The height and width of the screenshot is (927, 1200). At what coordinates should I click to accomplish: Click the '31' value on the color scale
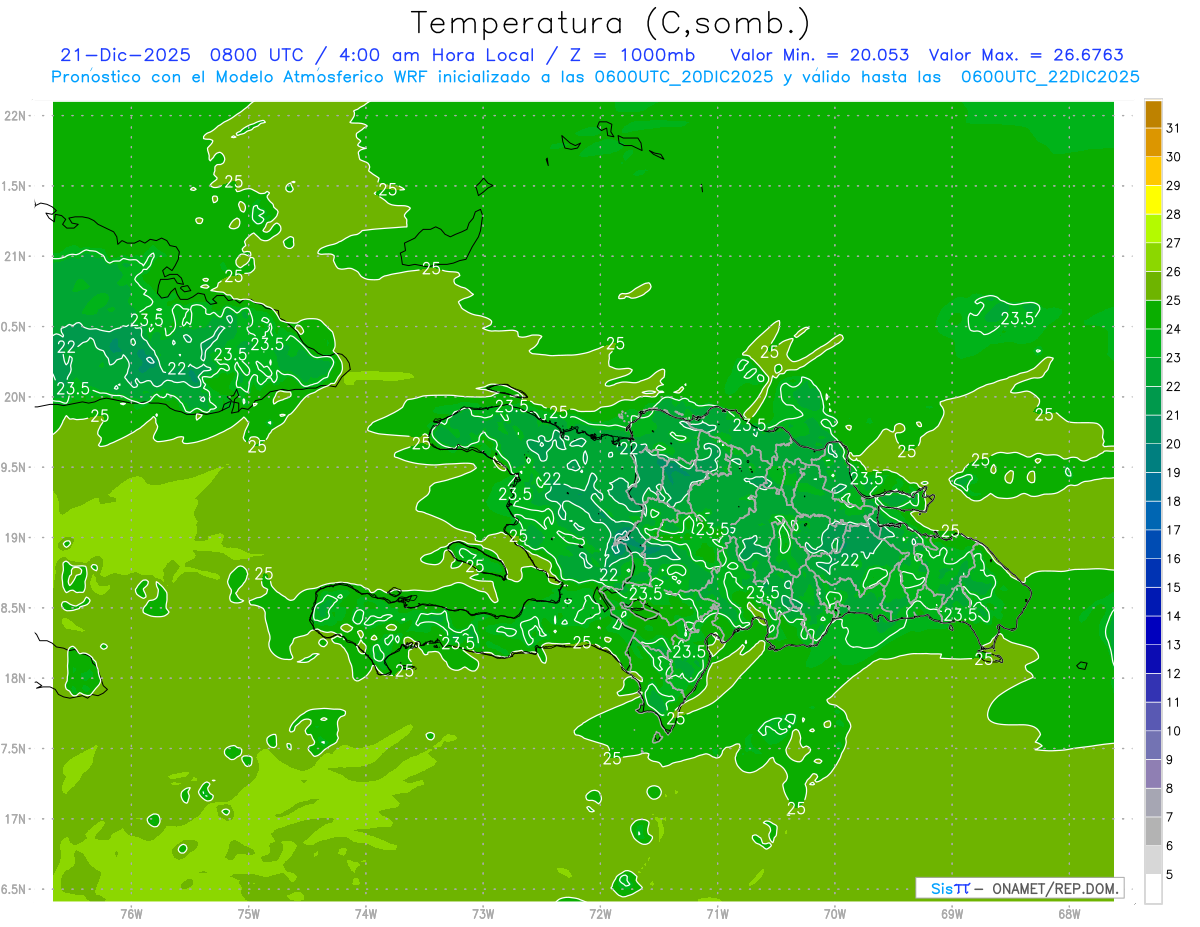point(1174,128)
